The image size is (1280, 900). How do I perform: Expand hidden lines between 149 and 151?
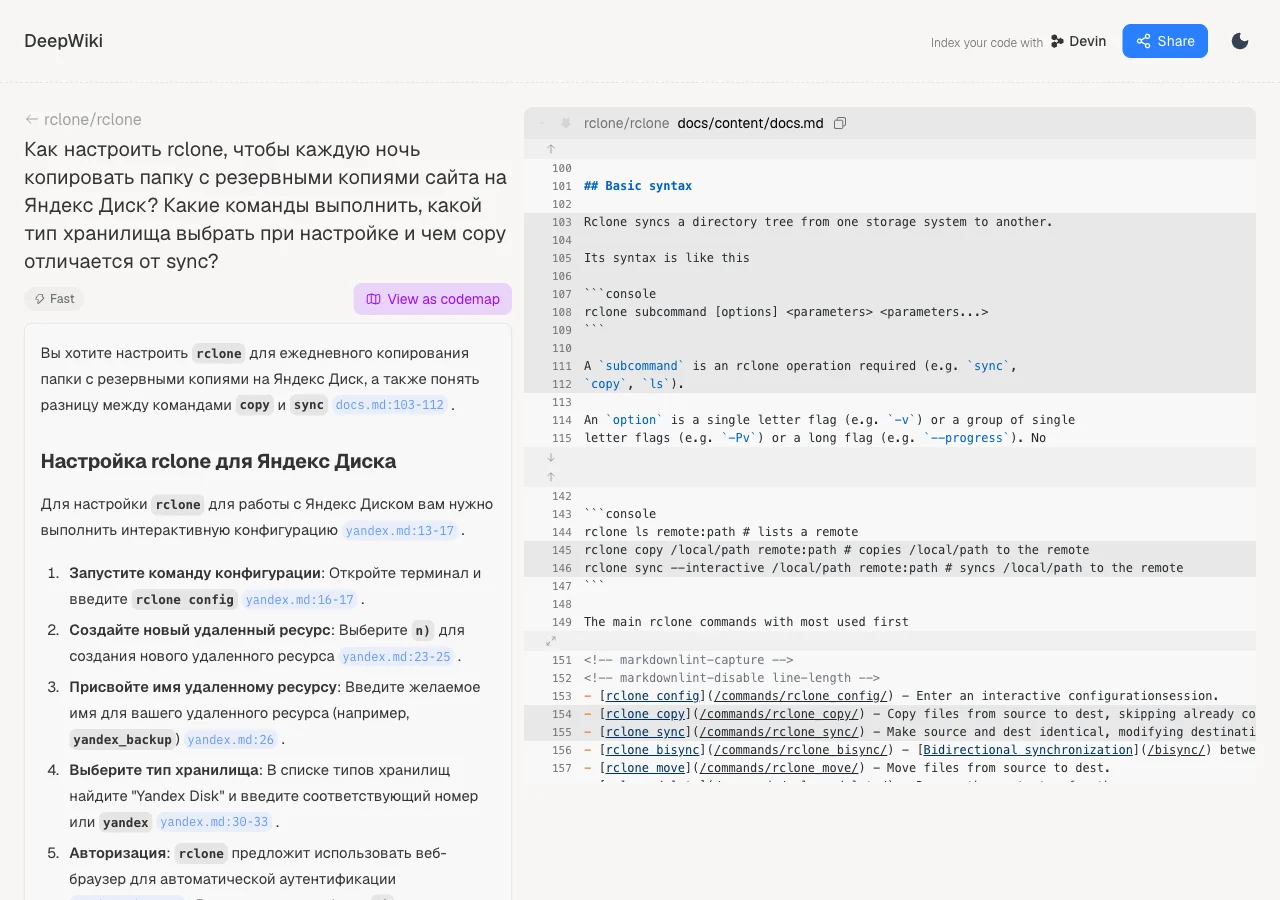coord(550,641)
